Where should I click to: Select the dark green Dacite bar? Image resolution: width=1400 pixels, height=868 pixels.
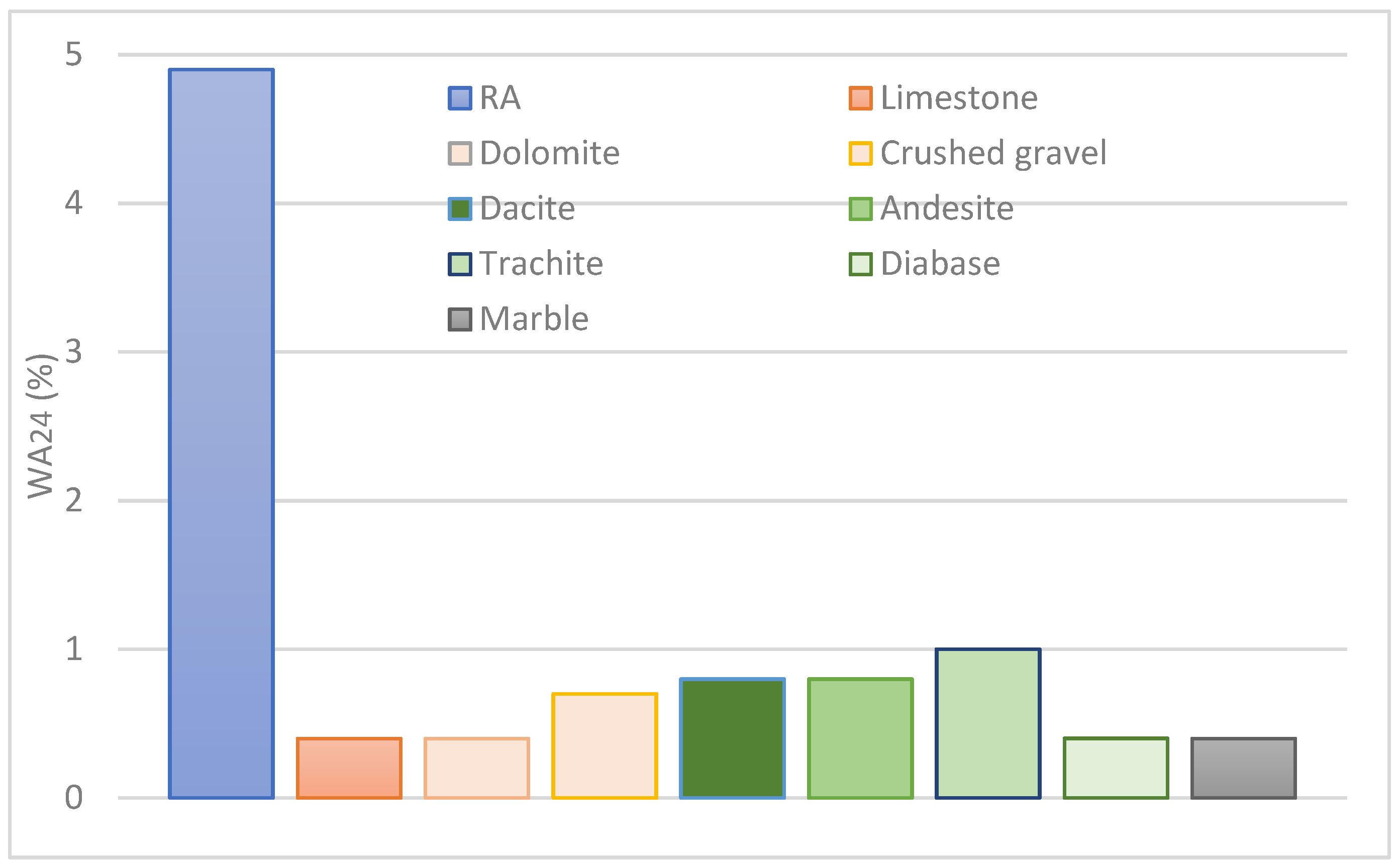point(732,738)
